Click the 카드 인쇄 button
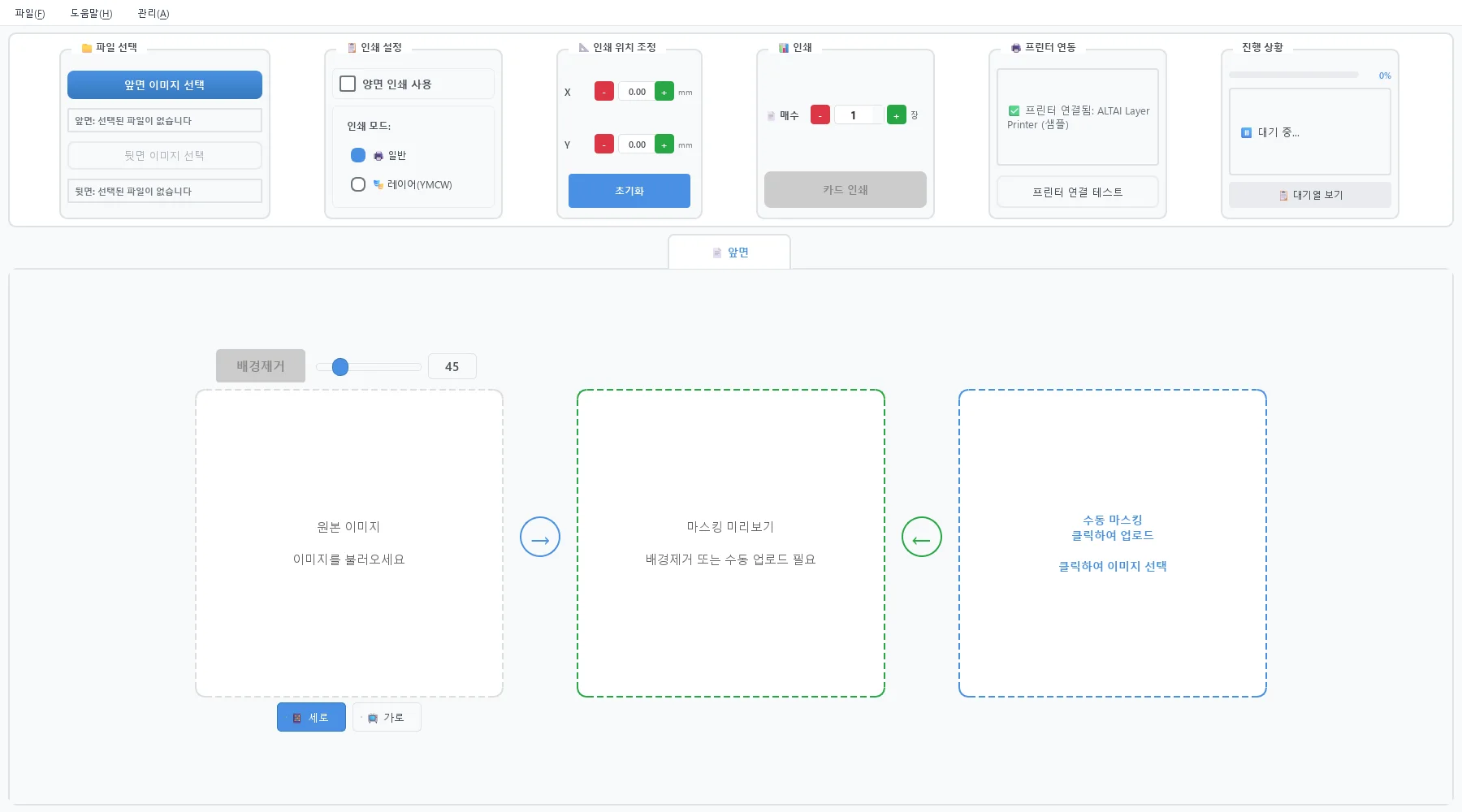 click(846, 189)
